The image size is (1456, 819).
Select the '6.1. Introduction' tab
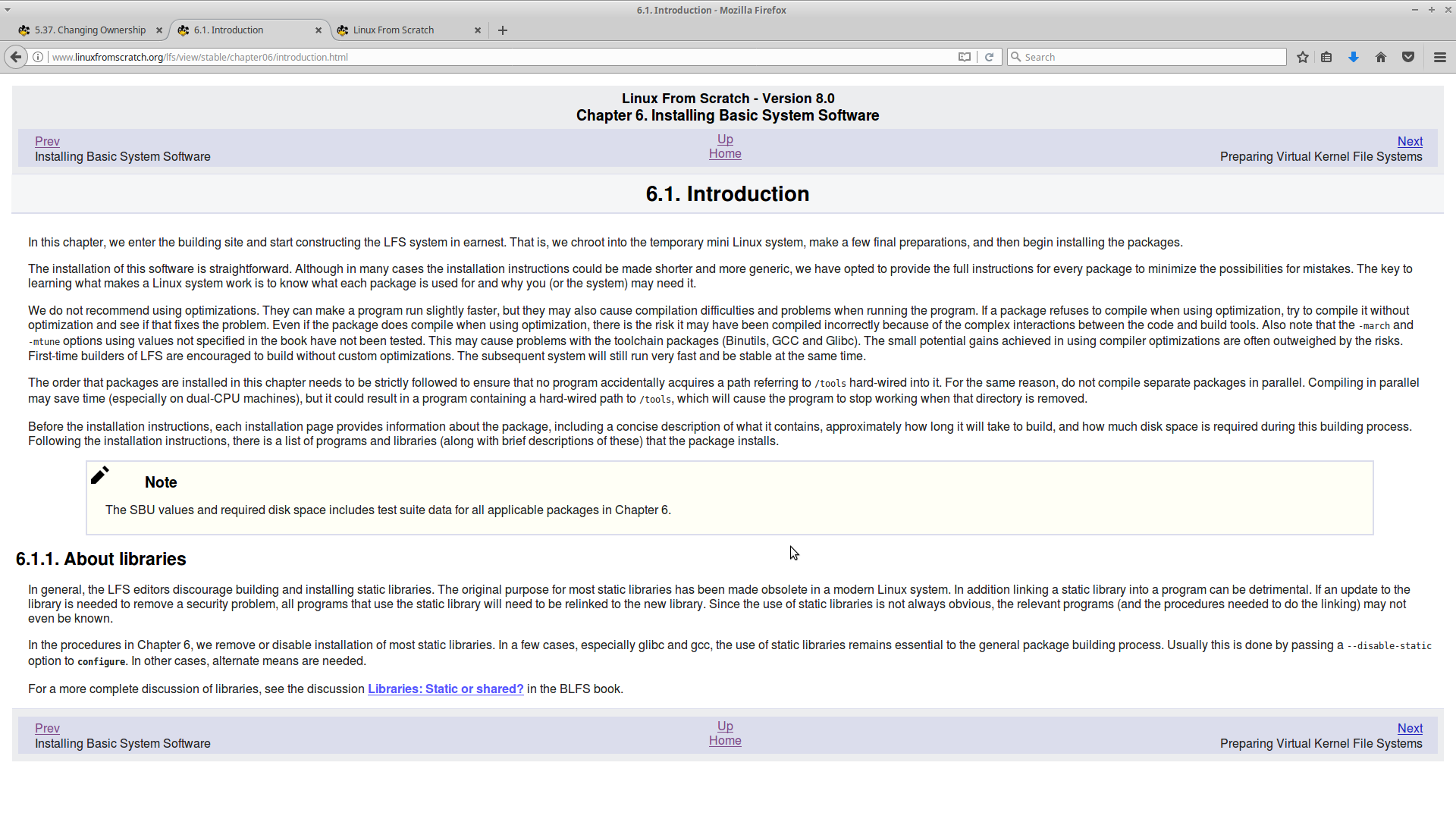pyautogui.click(x=249, y=30)
